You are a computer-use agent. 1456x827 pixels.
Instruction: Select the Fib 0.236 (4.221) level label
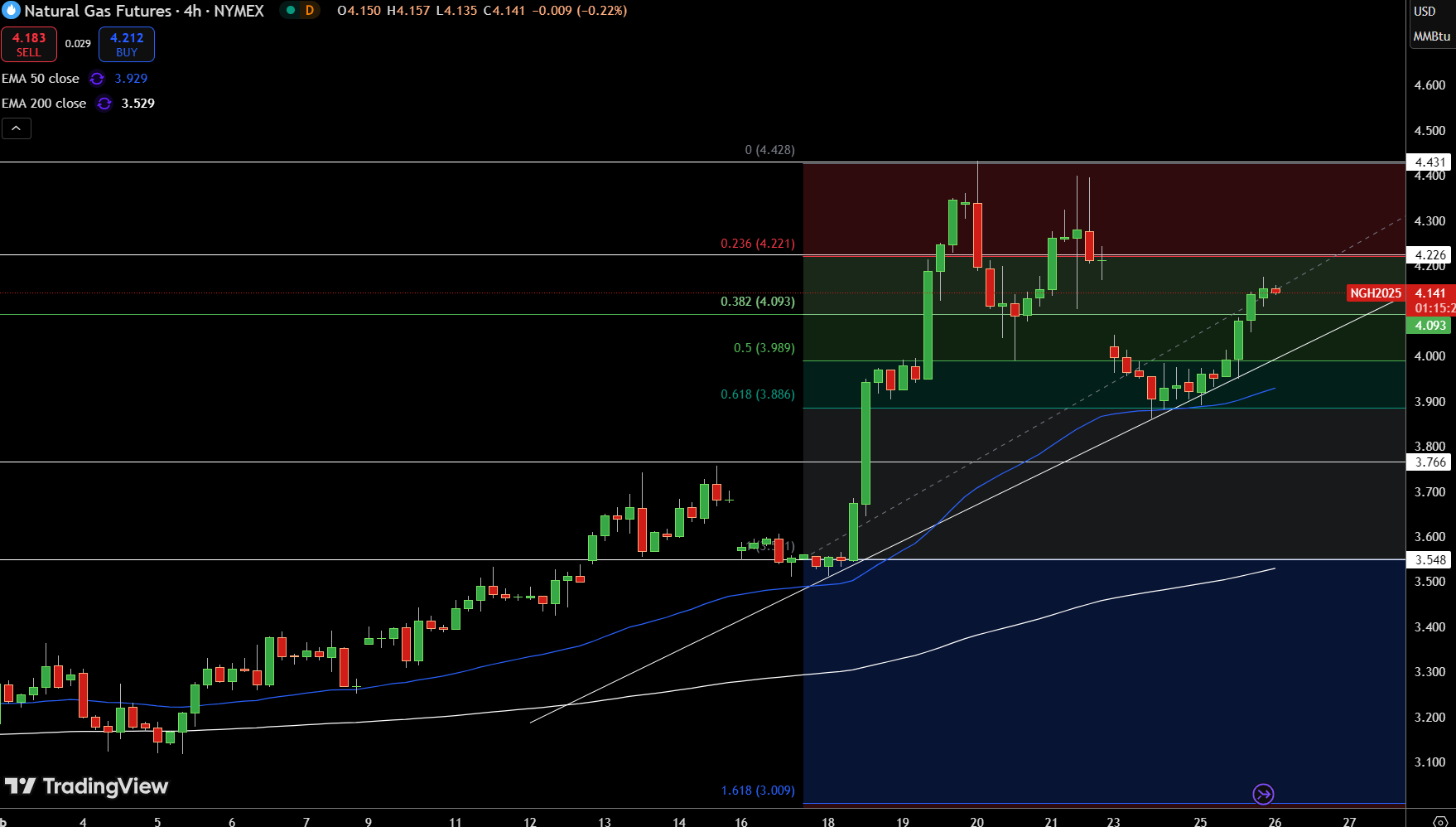point(758,244)
